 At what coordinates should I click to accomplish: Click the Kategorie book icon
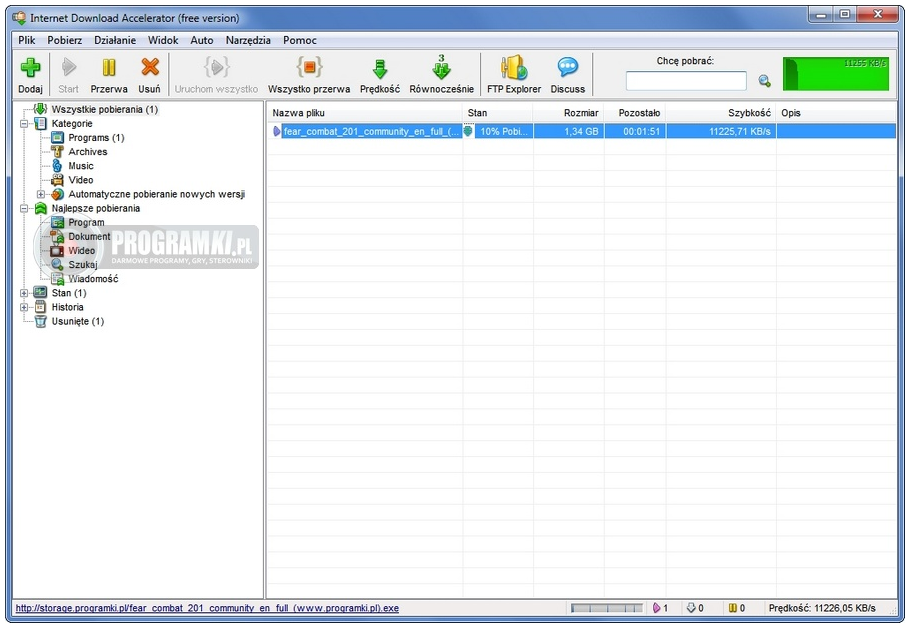coord(41,124)
